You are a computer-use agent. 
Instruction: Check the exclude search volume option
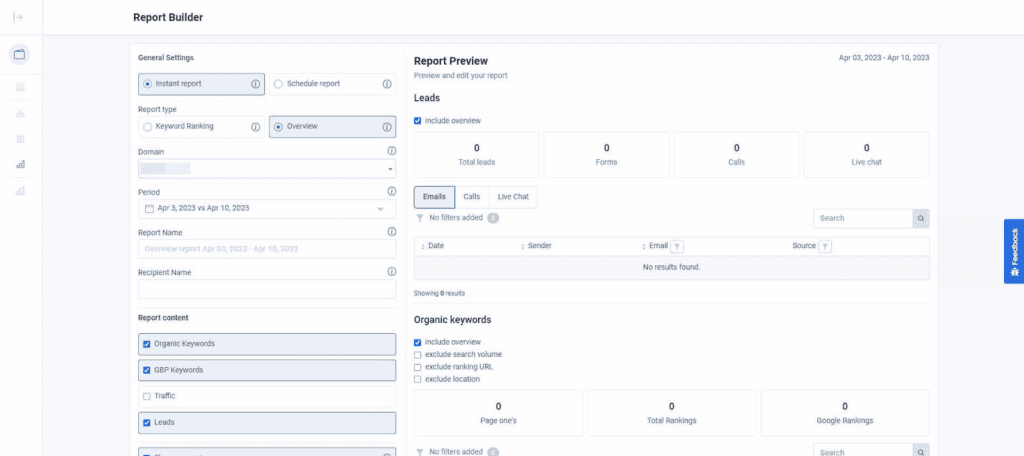coord(418,354)
